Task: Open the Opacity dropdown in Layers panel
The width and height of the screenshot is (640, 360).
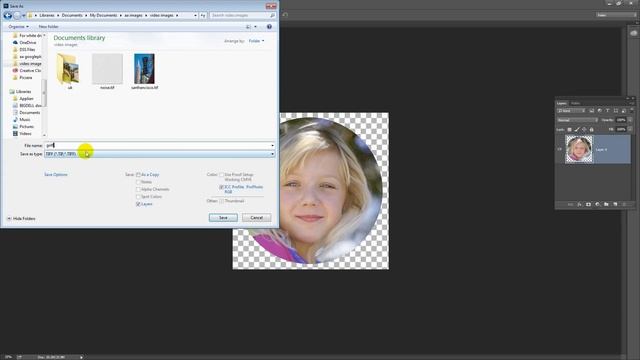Action: tap(630, 120)
